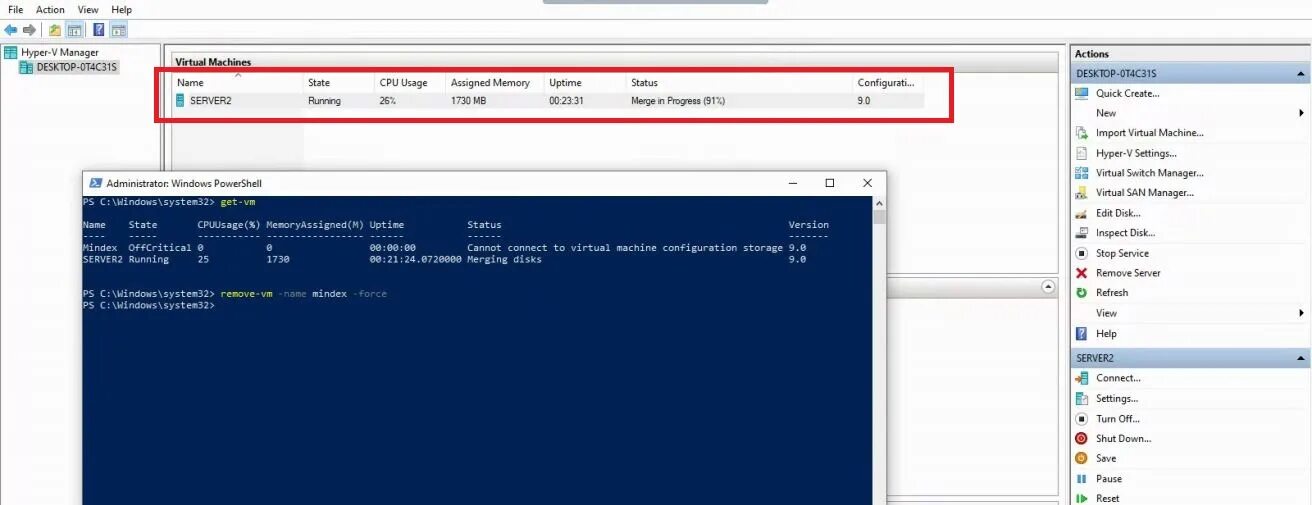Screen dimensions: 1312x505
Task: Select the SERVER2 virtual machine row
Action: click(x=548, y=101)
